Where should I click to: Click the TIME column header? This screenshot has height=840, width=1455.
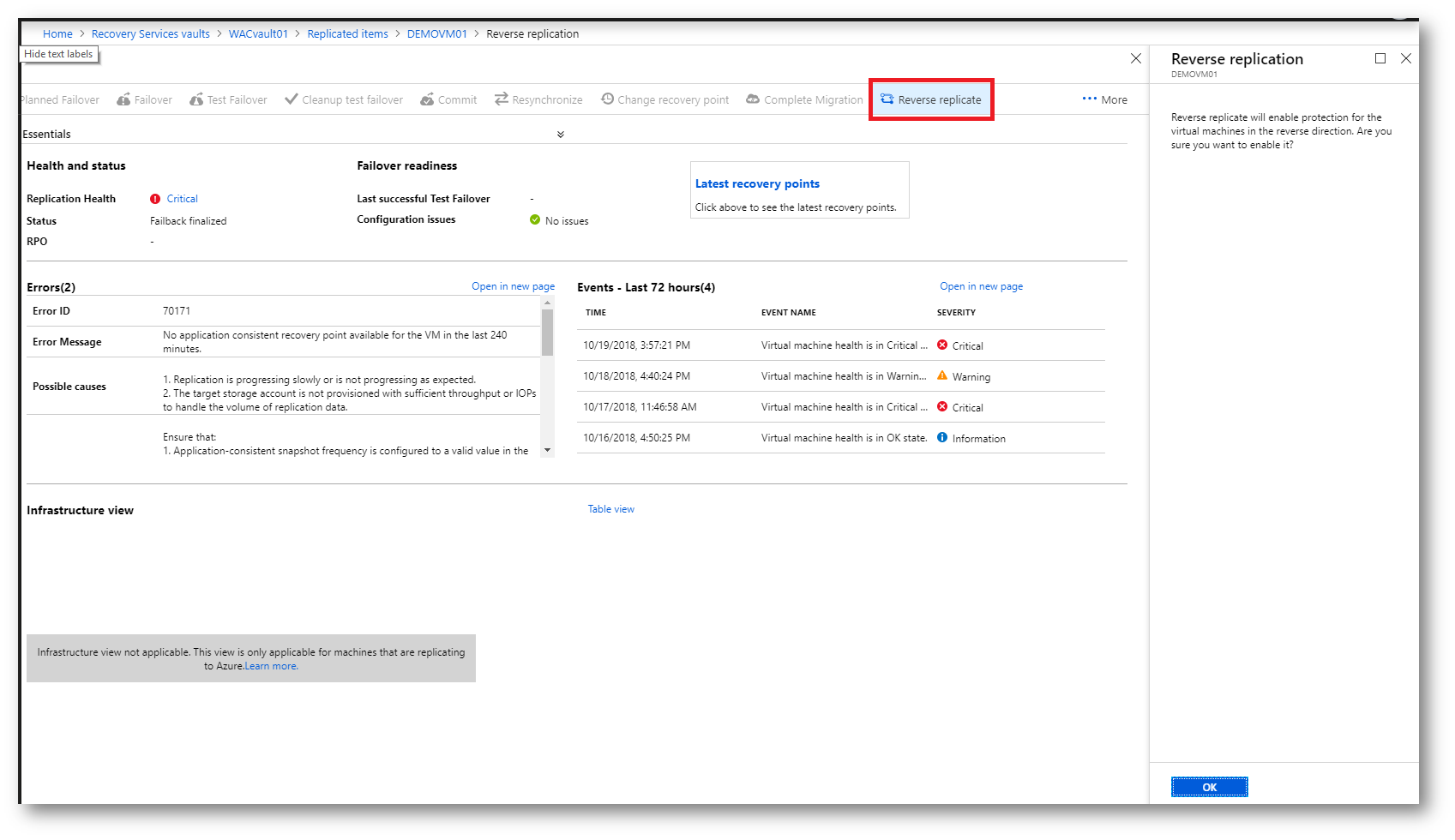pyautogui.click(x=596, y=313)
